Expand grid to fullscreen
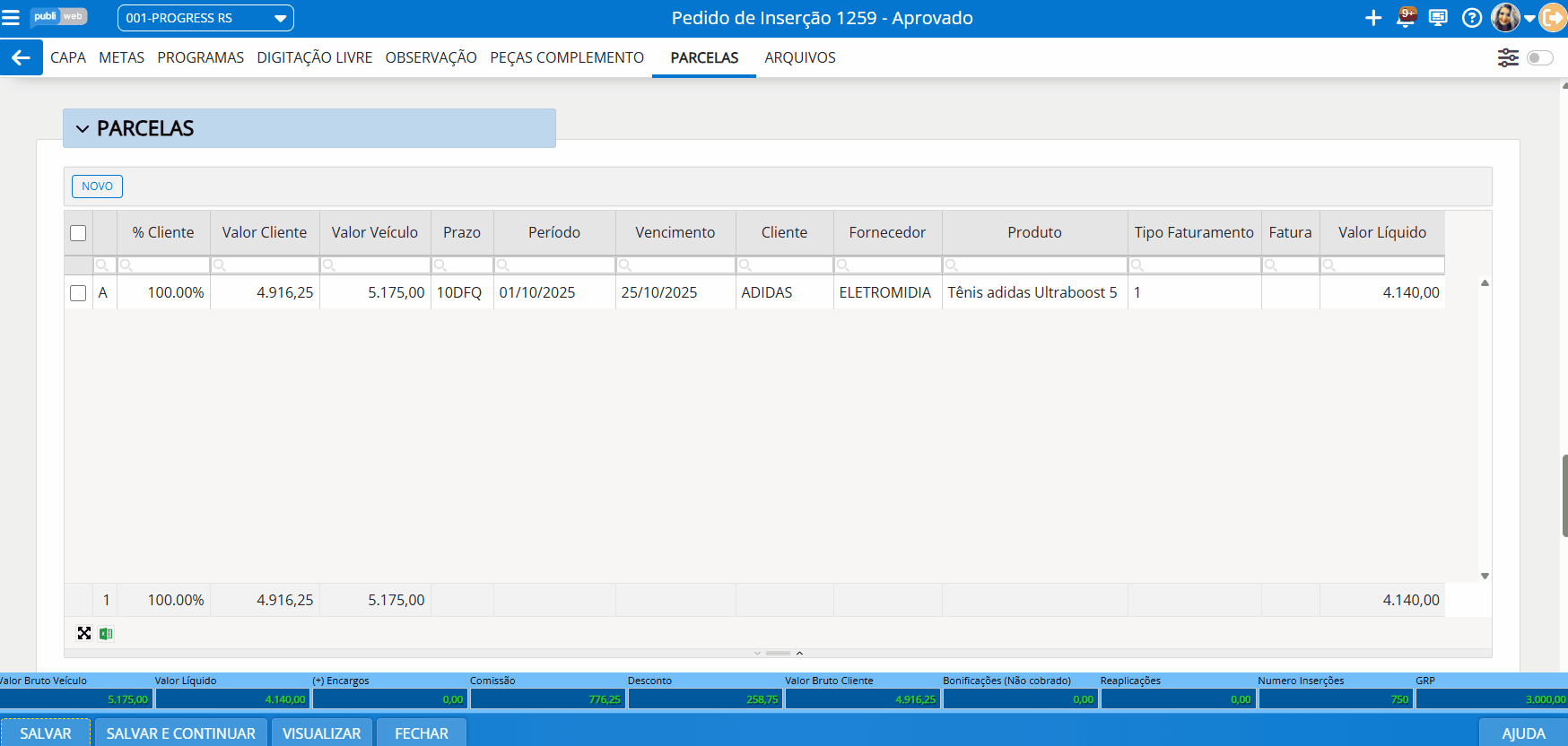 coord(84,634)
